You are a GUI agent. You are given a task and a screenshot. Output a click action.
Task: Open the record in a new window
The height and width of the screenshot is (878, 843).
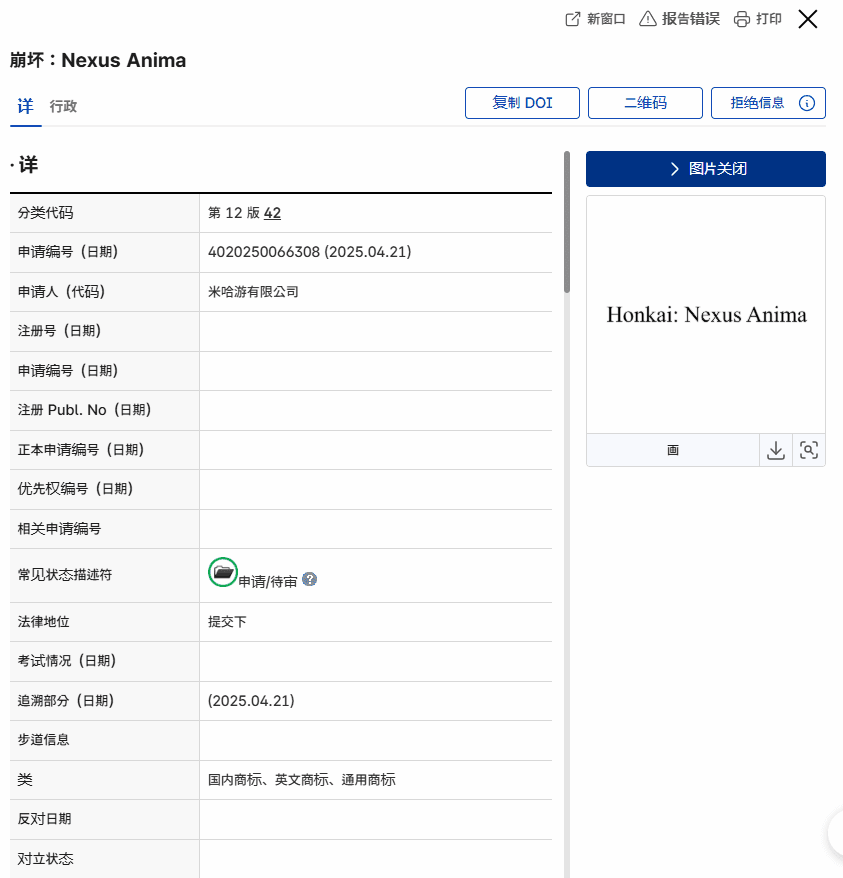(594, 18)
